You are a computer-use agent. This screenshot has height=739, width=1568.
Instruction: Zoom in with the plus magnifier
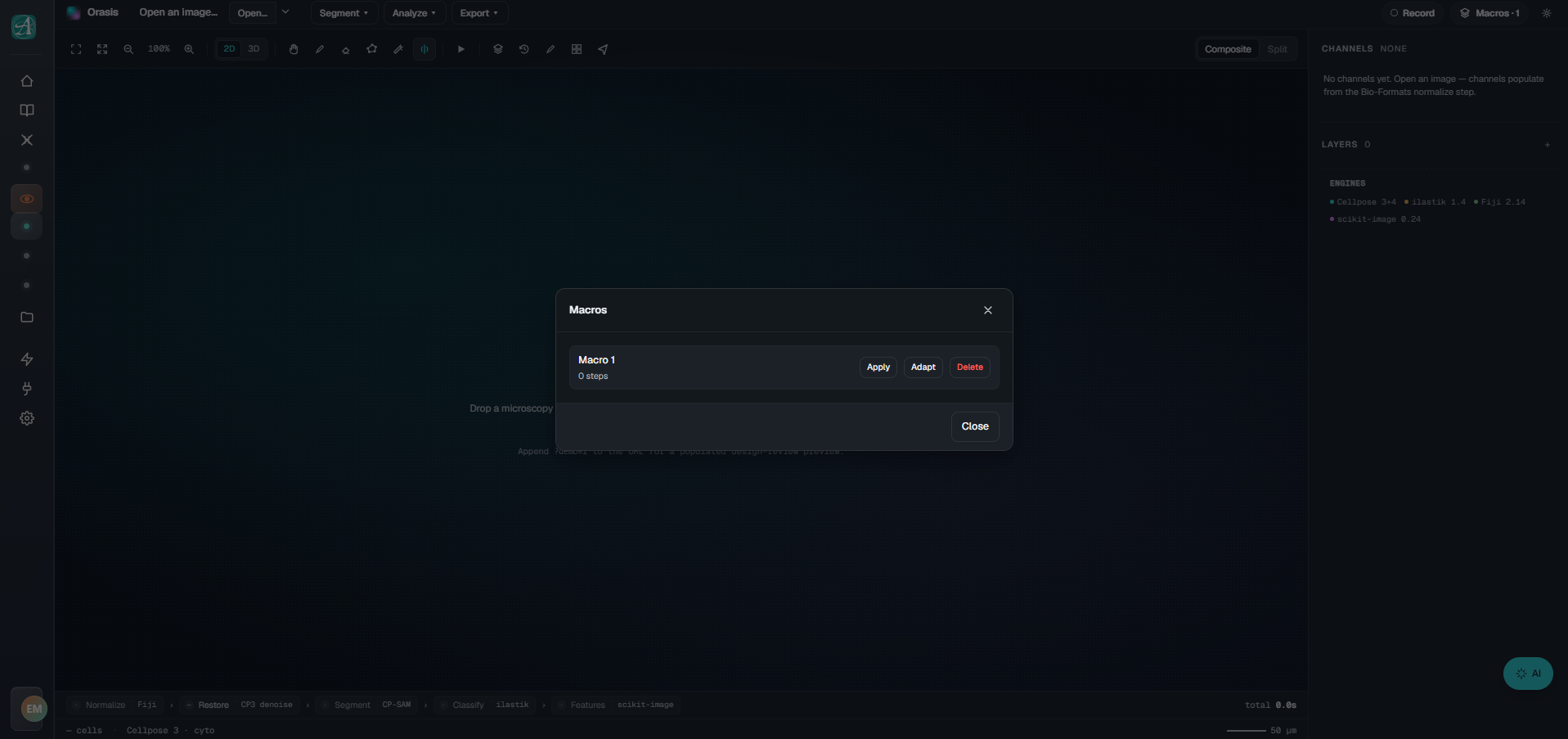tap(189, 49)
